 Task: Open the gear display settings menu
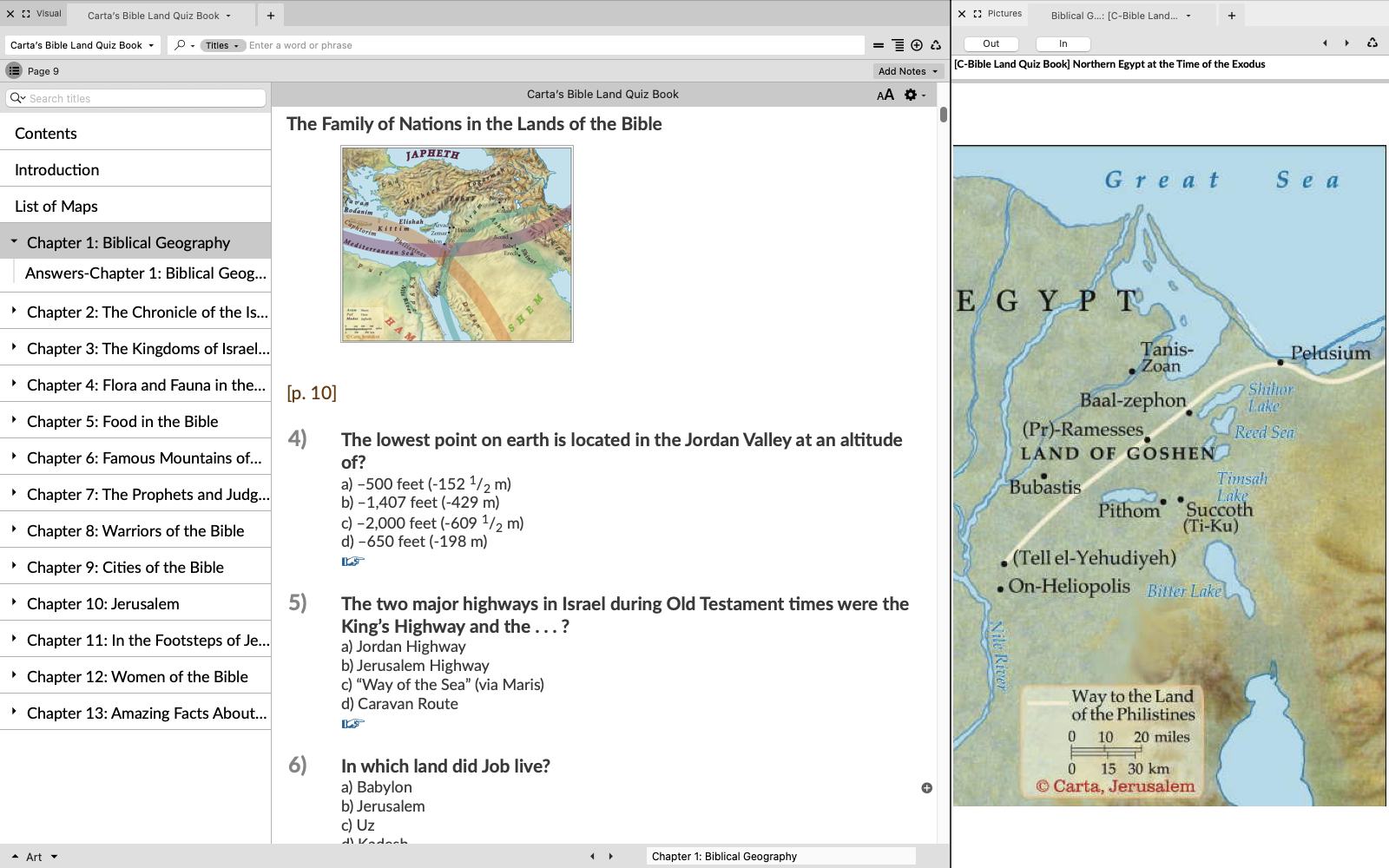click(912, 95)
